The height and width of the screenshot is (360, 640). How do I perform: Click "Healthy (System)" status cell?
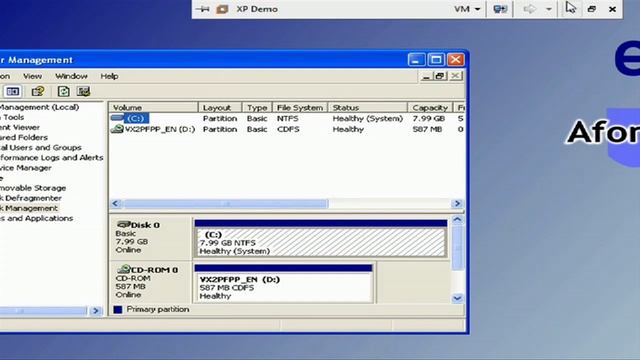point(368,118)
